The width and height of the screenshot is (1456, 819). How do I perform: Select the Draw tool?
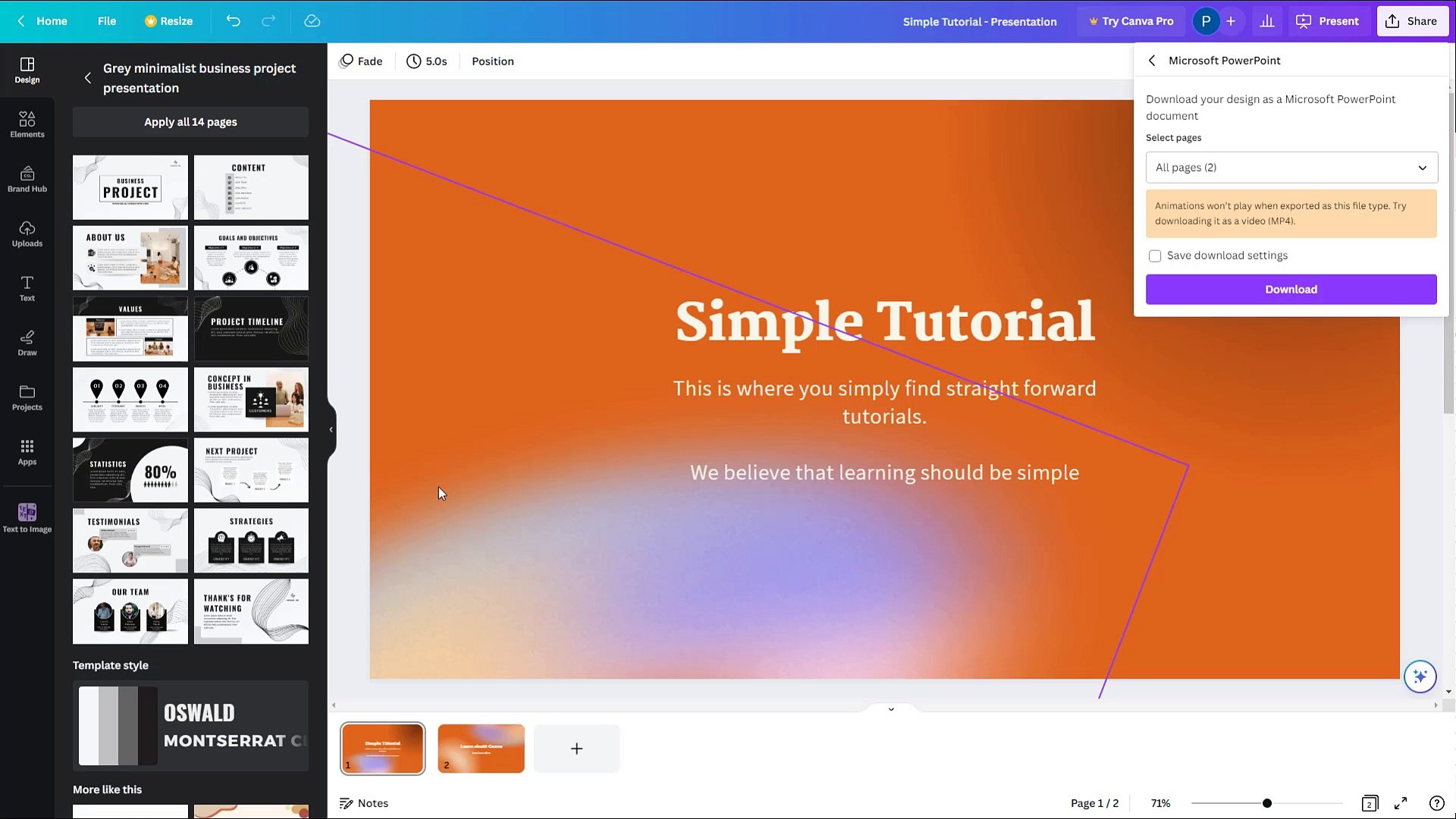tap(27, 343)
